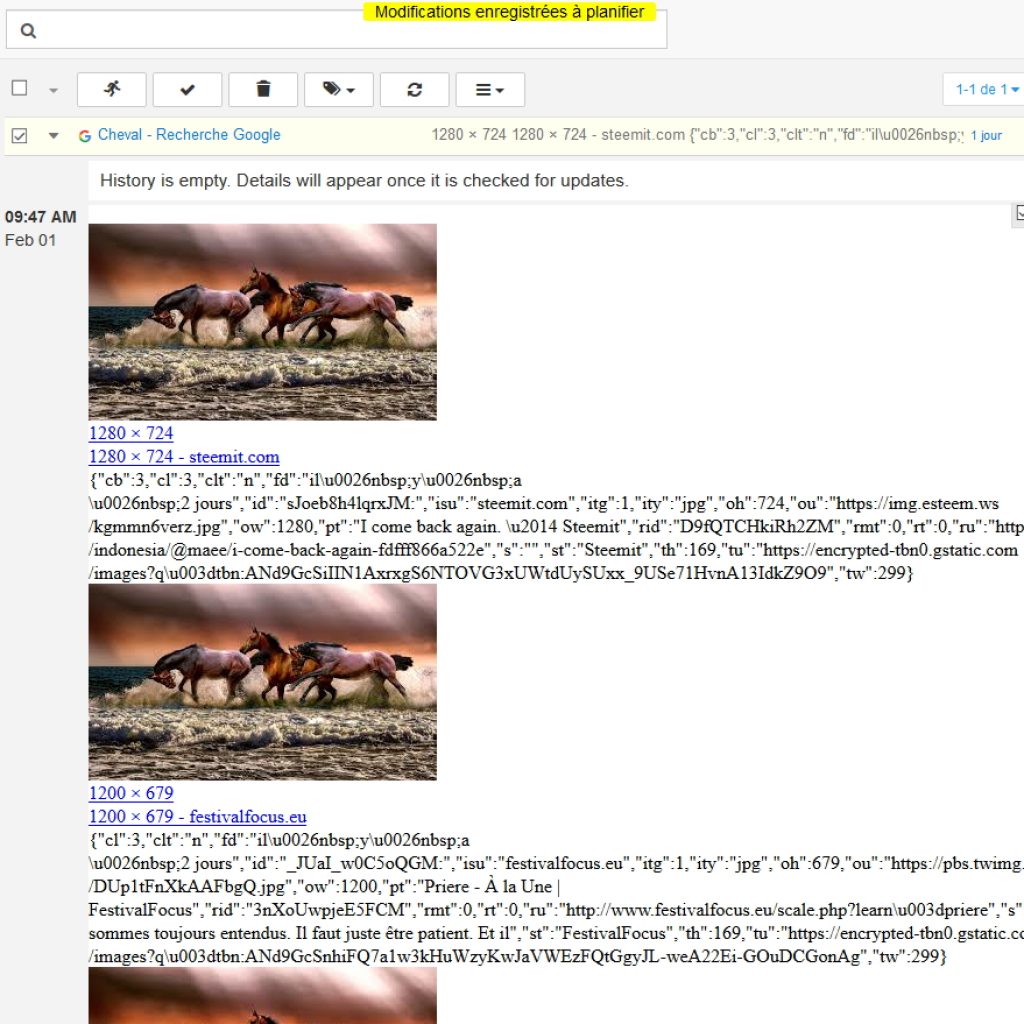This screenshot has height=1024, width=1024.
Task: Click inside the search input field
Action: [336, 30]
